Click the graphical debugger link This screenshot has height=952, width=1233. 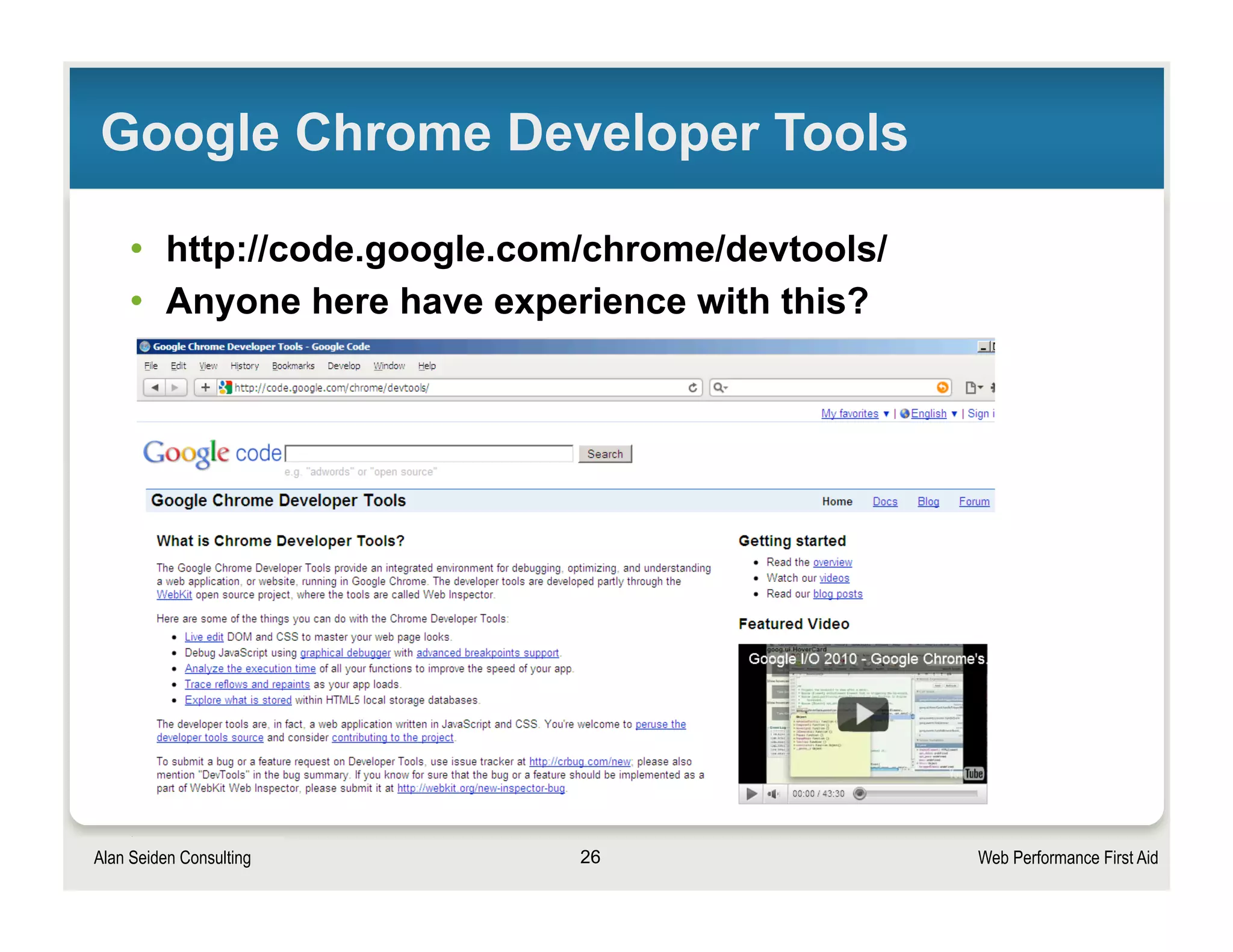(x=345, y=653)
